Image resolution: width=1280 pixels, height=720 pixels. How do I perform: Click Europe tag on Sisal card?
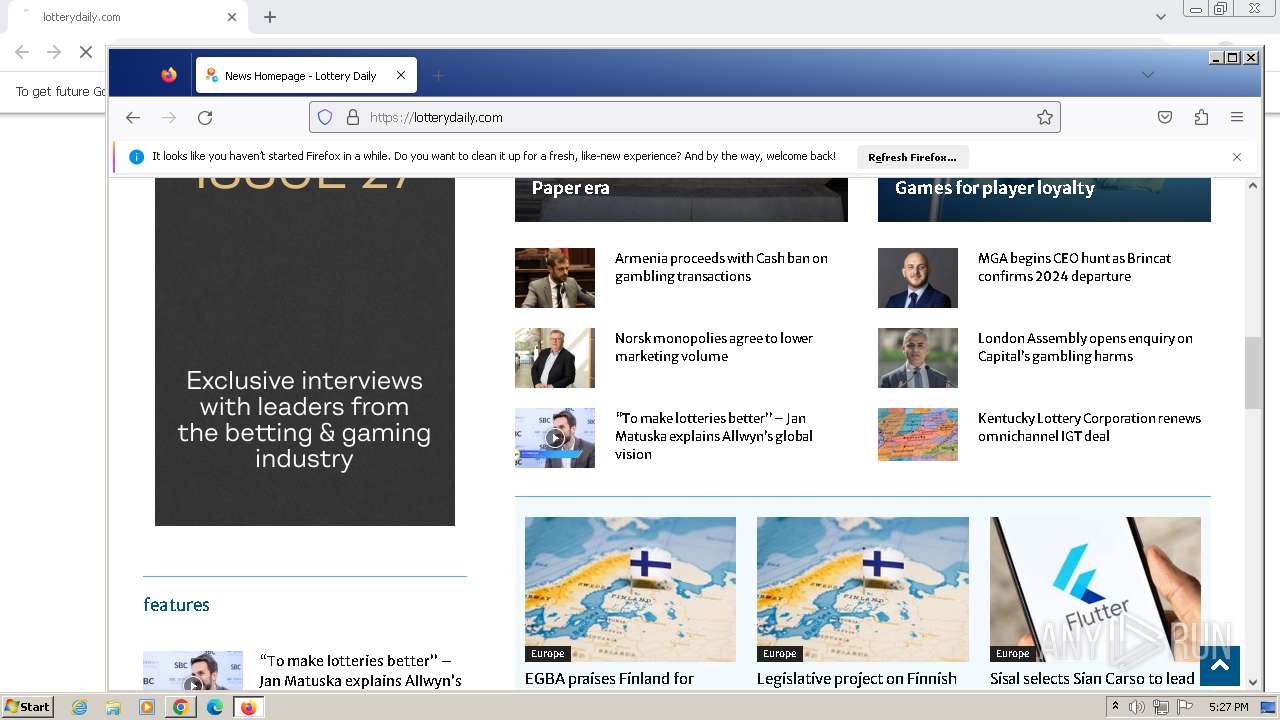[x=1012, y=654]
